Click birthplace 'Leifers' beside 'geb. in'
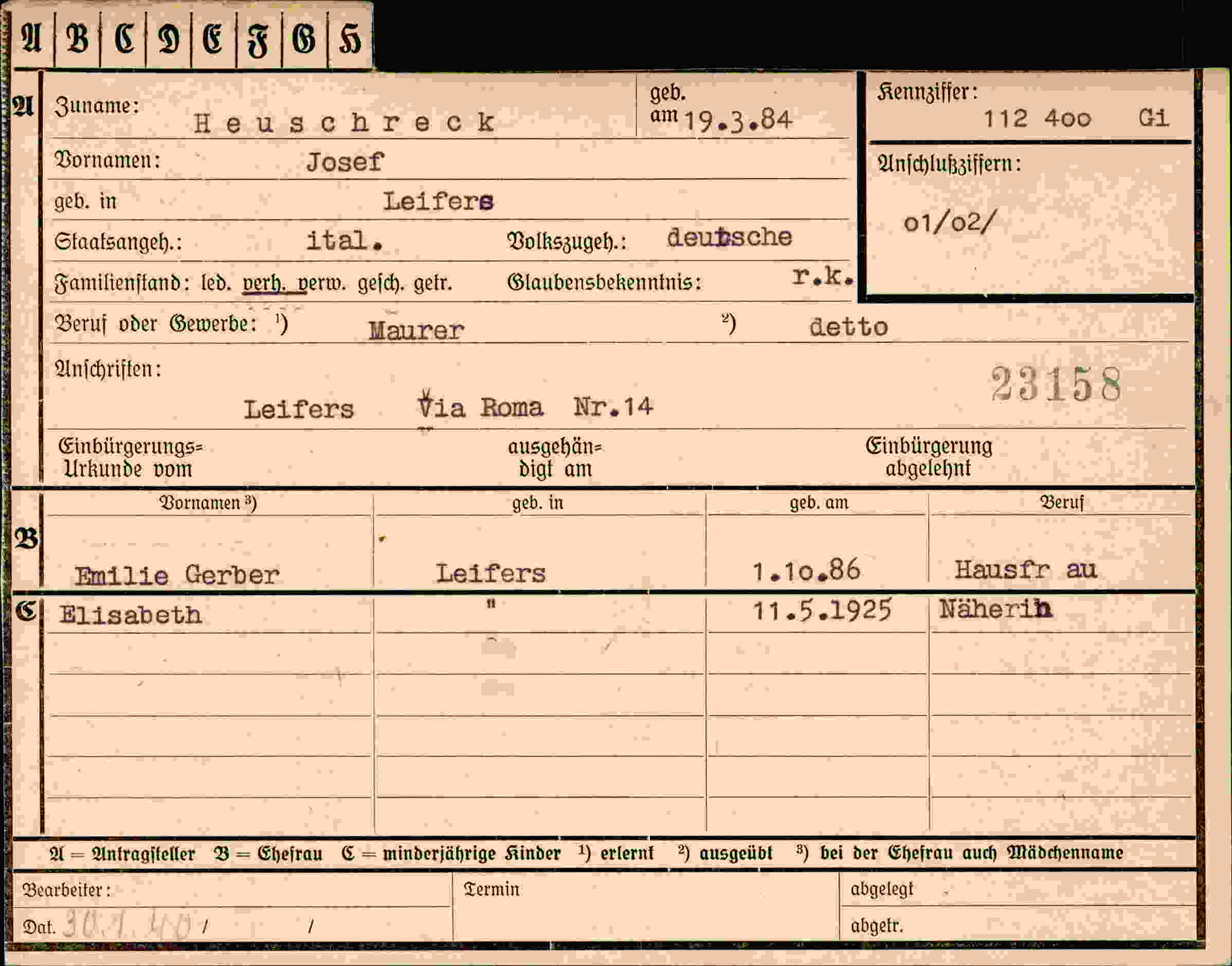This screenshot has height=966, width=1232. (x=439, y=201)
